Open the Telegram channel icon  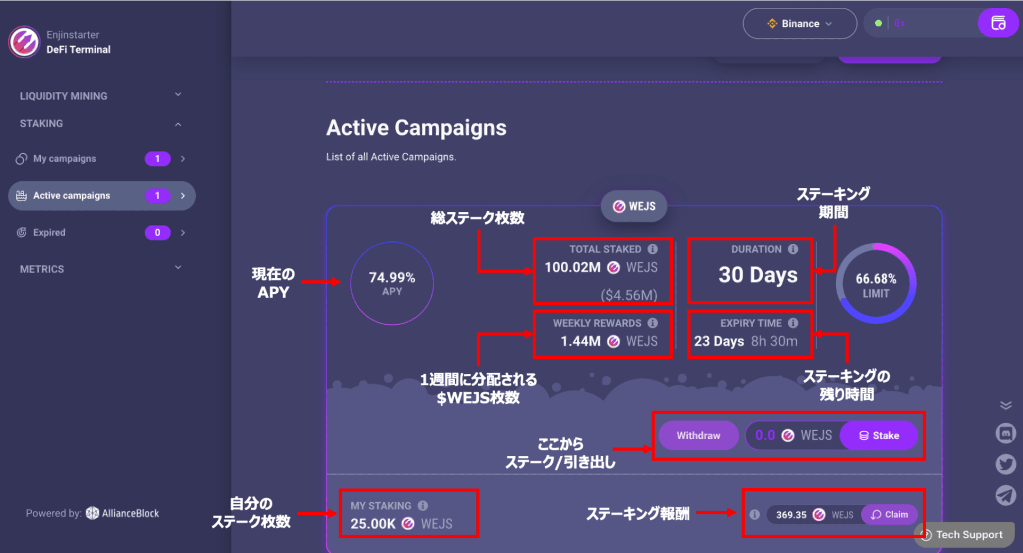point(1006,495)
